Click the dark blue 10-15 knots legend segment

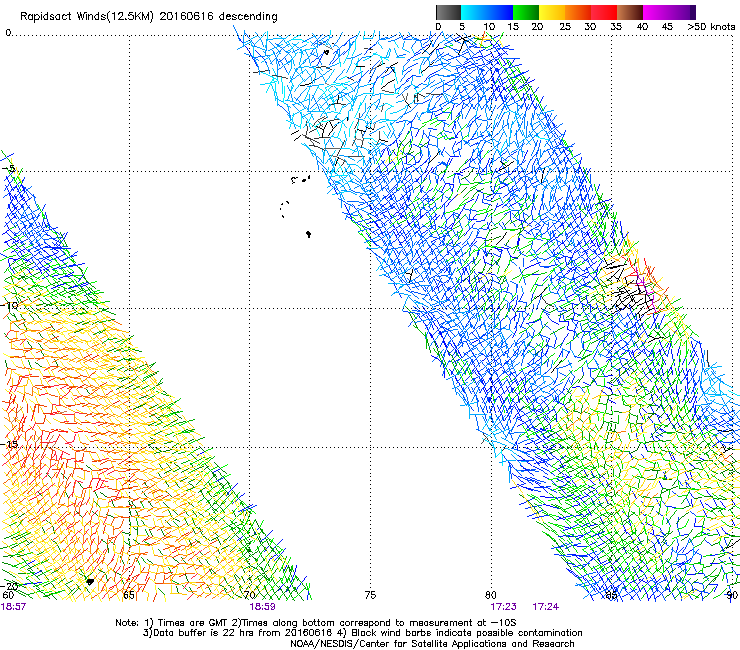[500, 12]
